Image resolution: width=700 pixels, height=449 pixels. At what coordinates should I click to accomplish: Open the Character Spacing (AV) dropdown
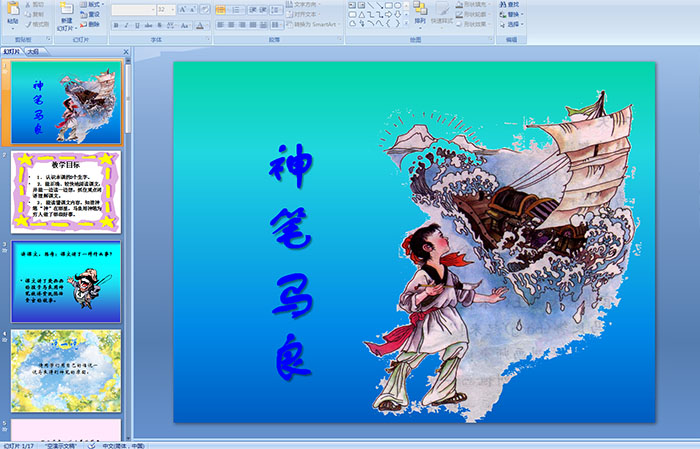172,25
